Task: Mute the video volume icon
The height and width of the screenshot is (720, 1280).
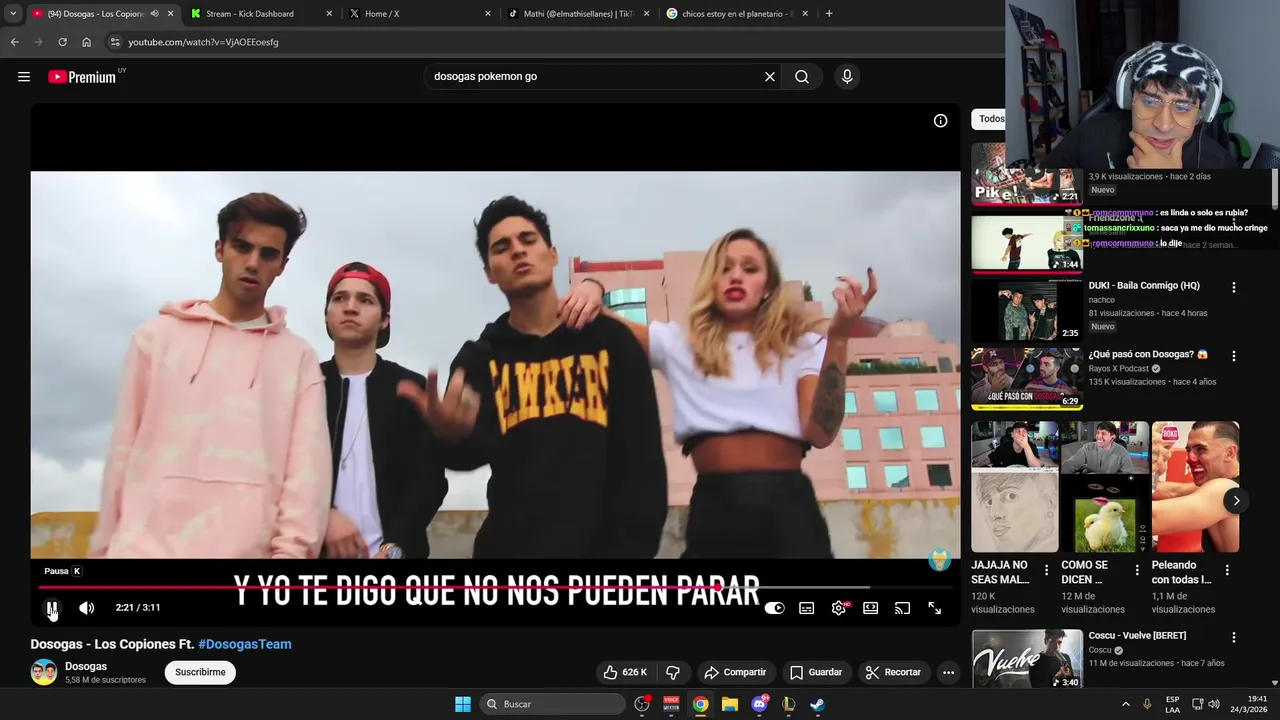Action: 87,607
